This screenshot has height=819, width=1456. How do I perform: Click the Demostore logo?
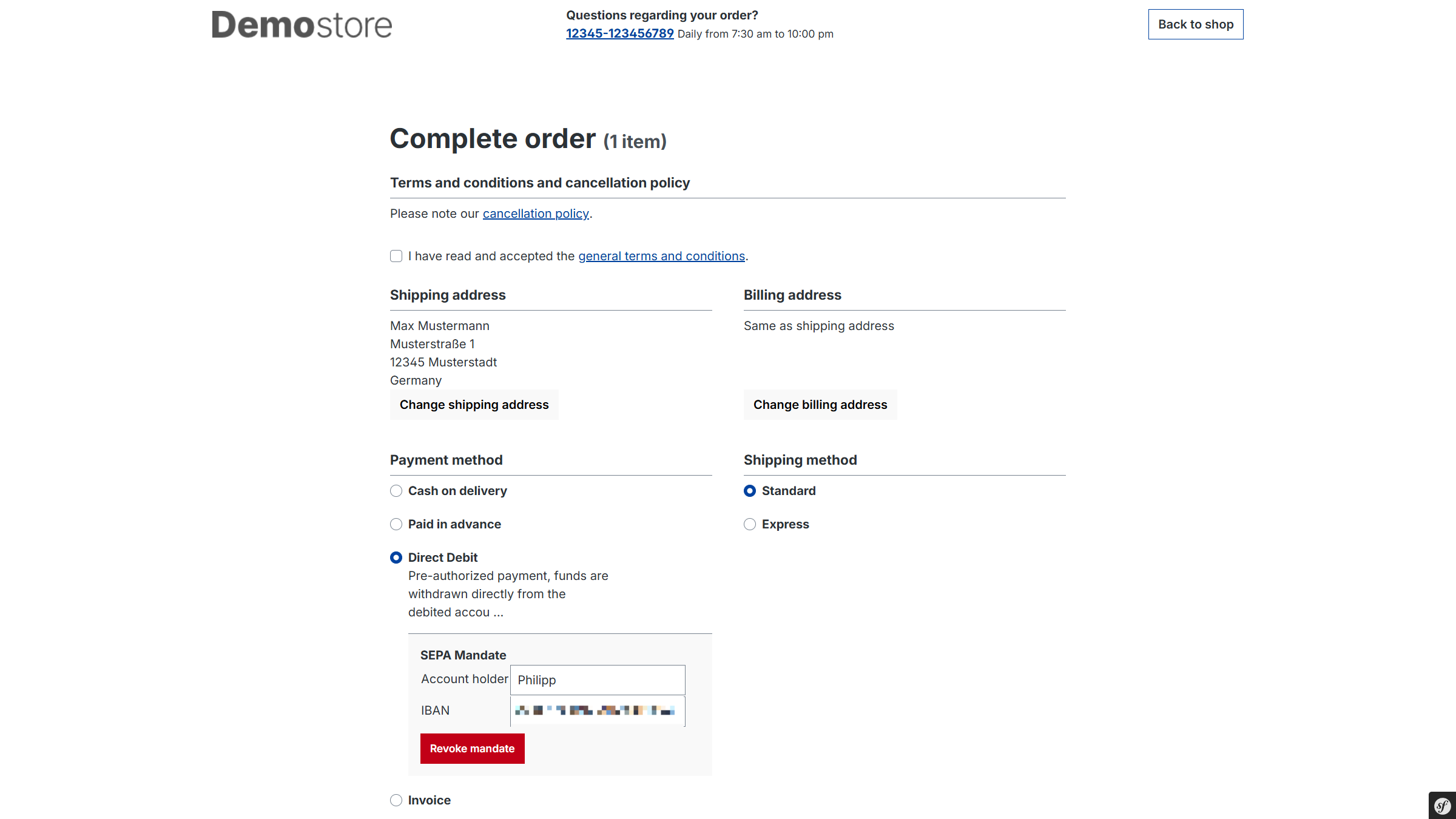(x=302, y=25)
